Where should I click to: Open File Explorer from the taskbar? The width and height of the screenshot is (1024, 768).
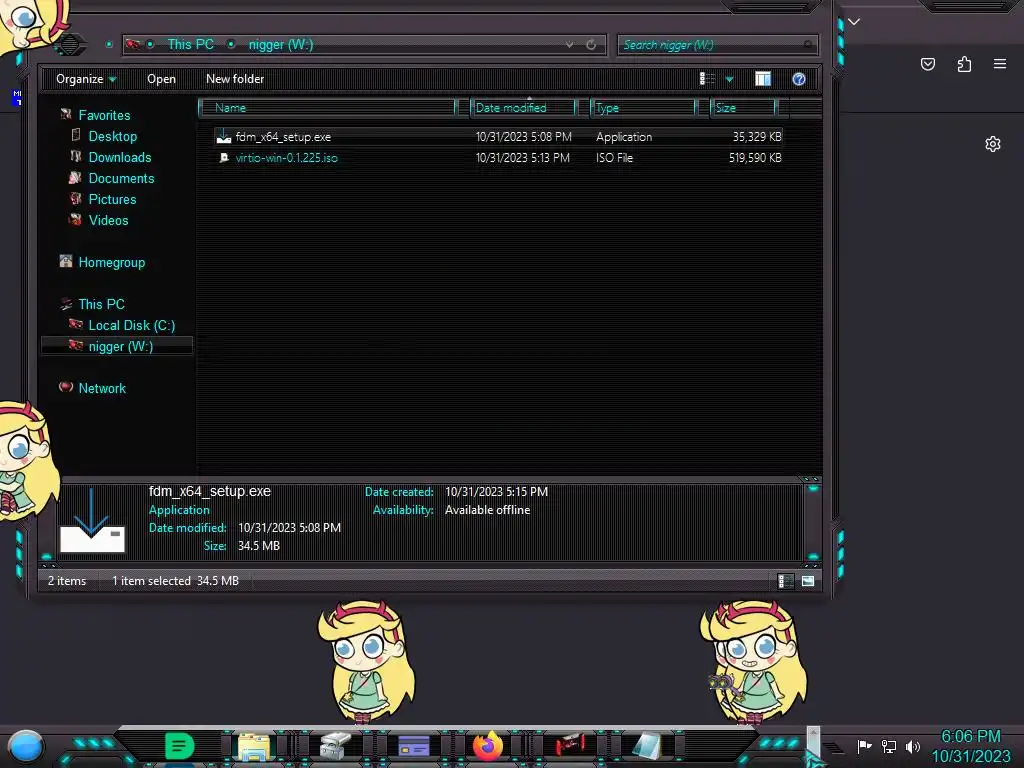click(254, 746)
